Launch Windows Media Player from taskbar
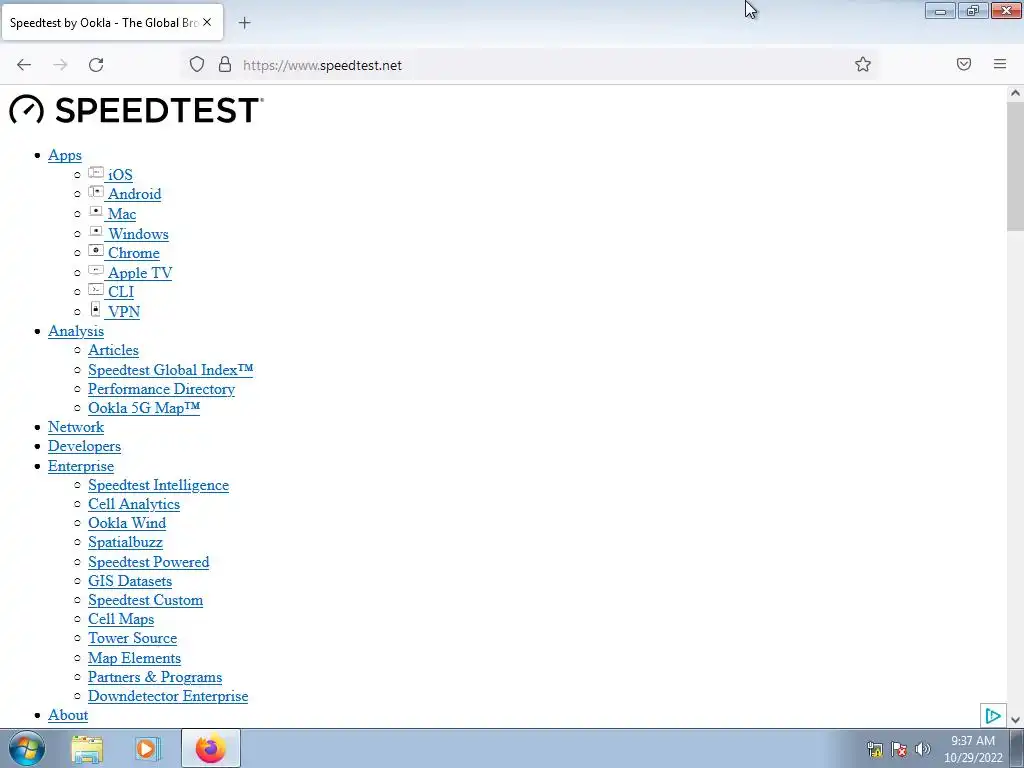 pyautogui.click(x=146, y=749)
